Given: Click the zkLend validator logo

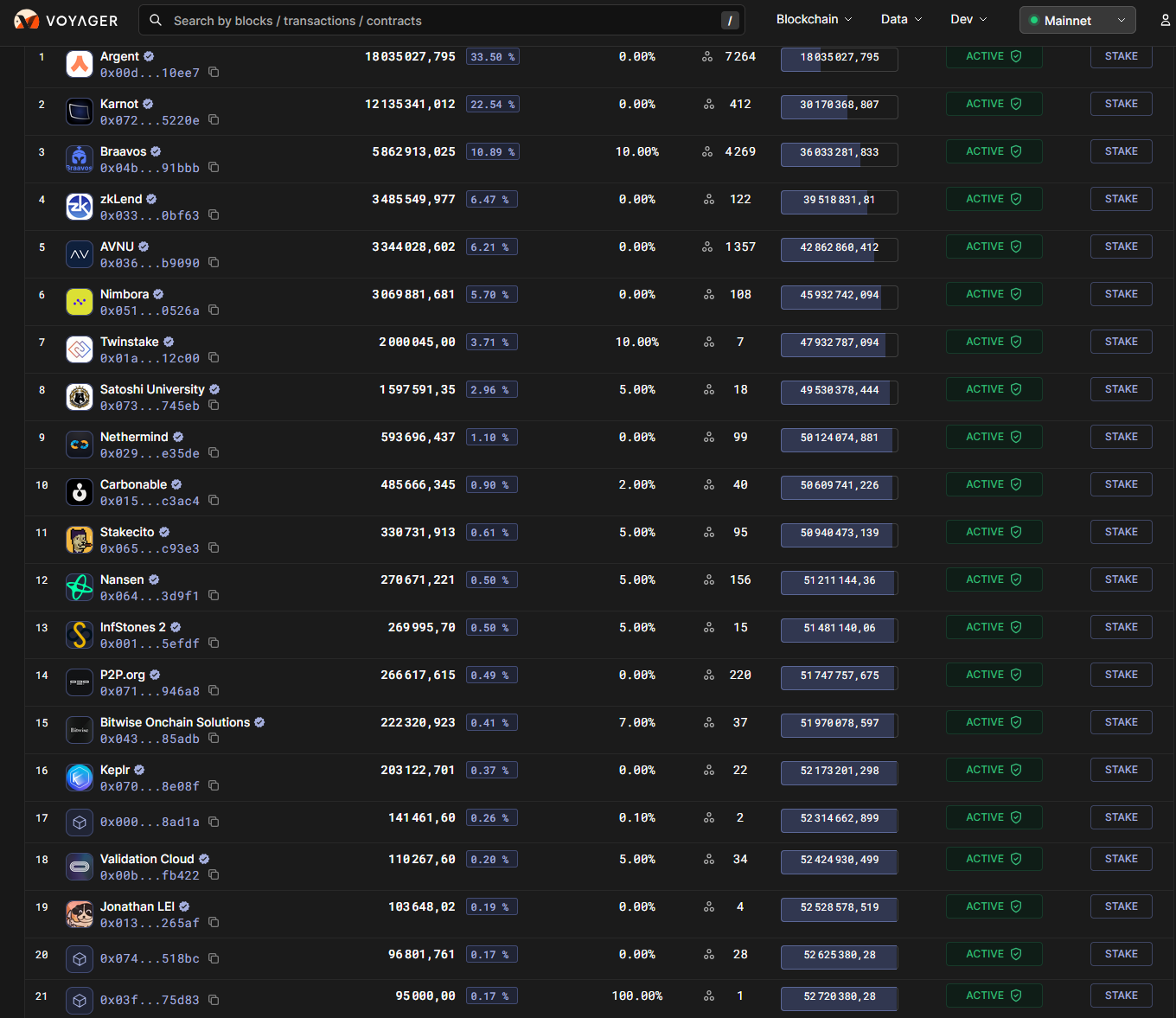Looking at the screenshot, I should coord(80,207).
